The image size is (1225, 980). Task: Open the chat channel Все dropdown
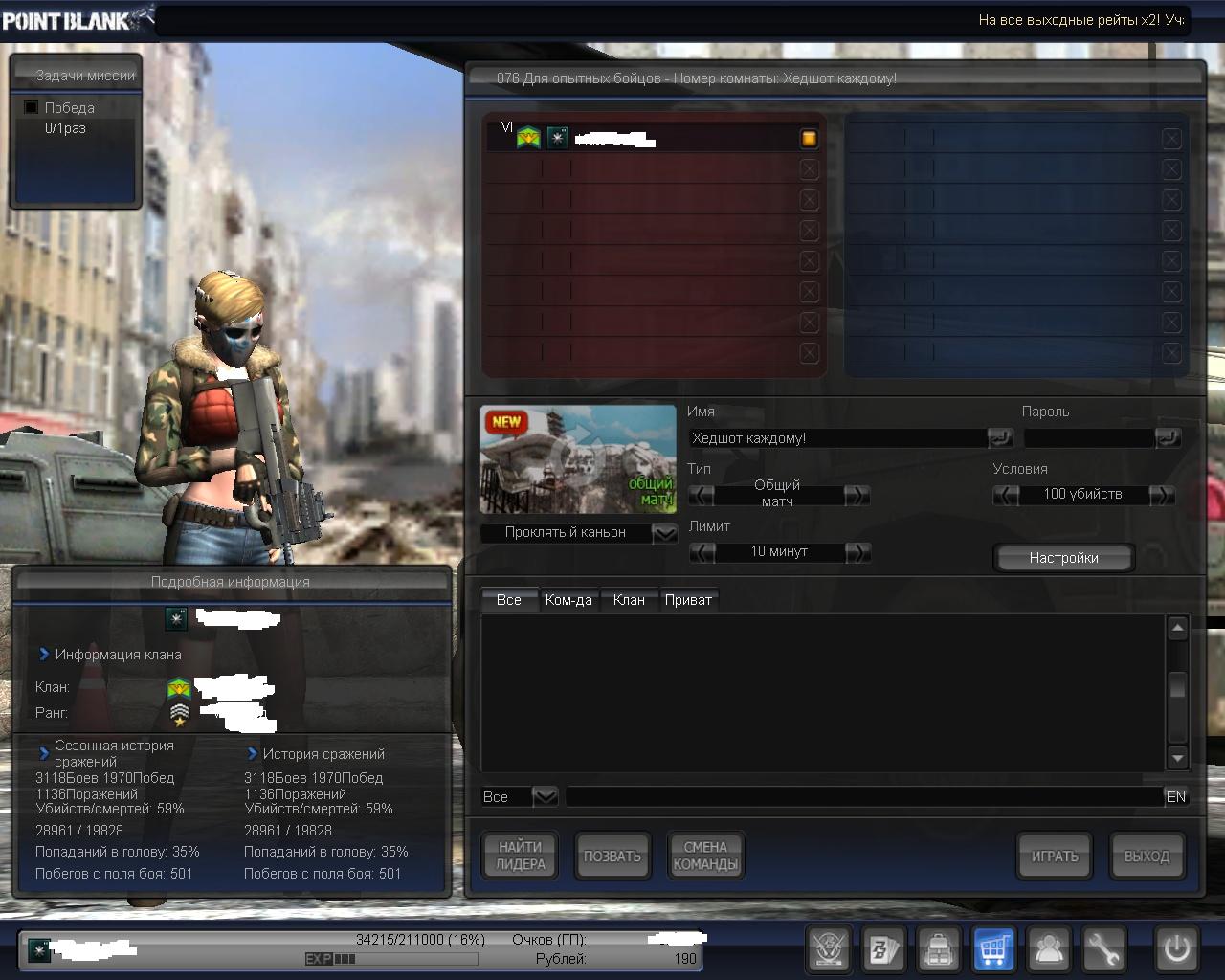[545, 796]
